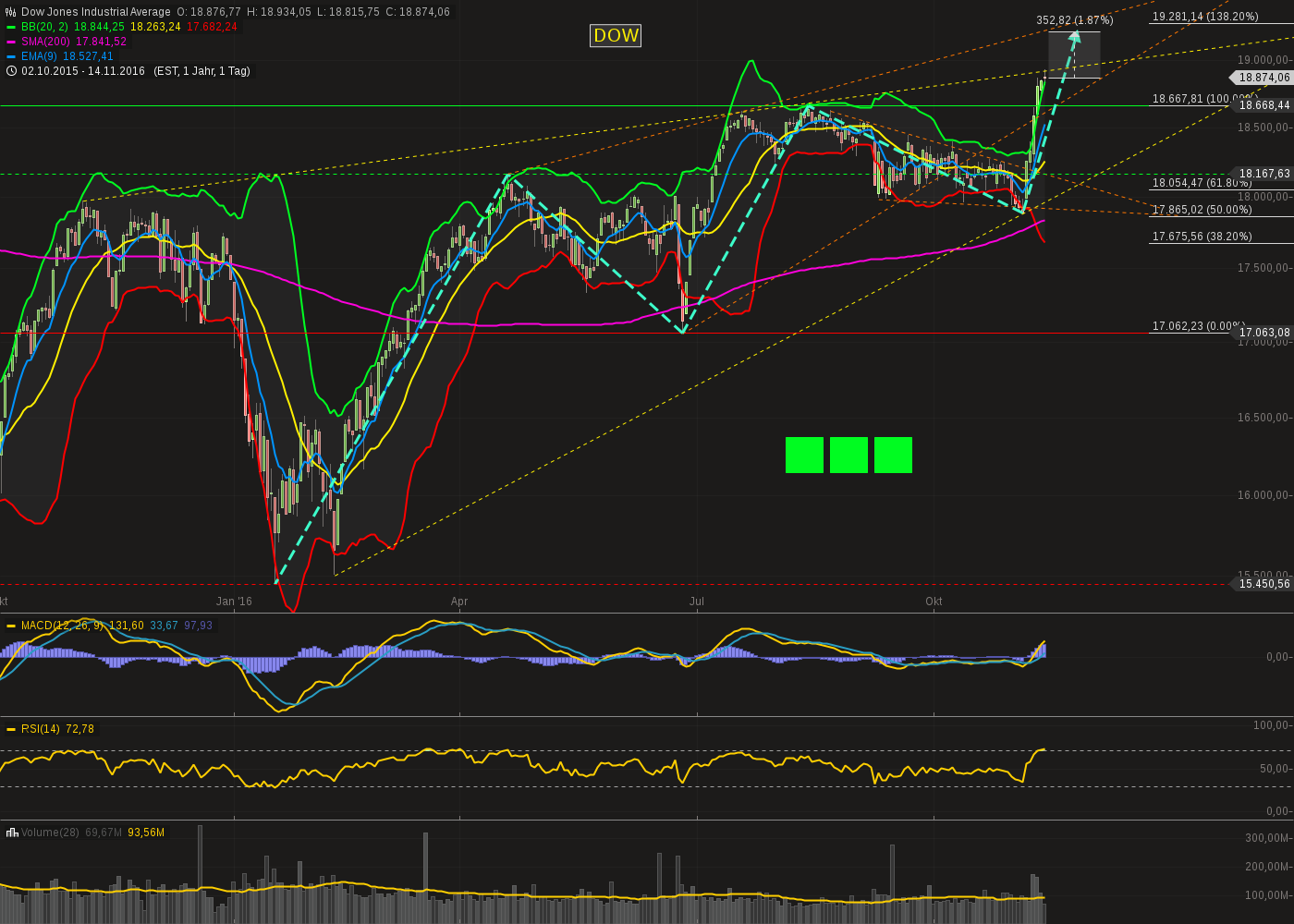Click the boxed DOW label on chart
This screenshot has width=1294, height=924.
click(616, 35)
